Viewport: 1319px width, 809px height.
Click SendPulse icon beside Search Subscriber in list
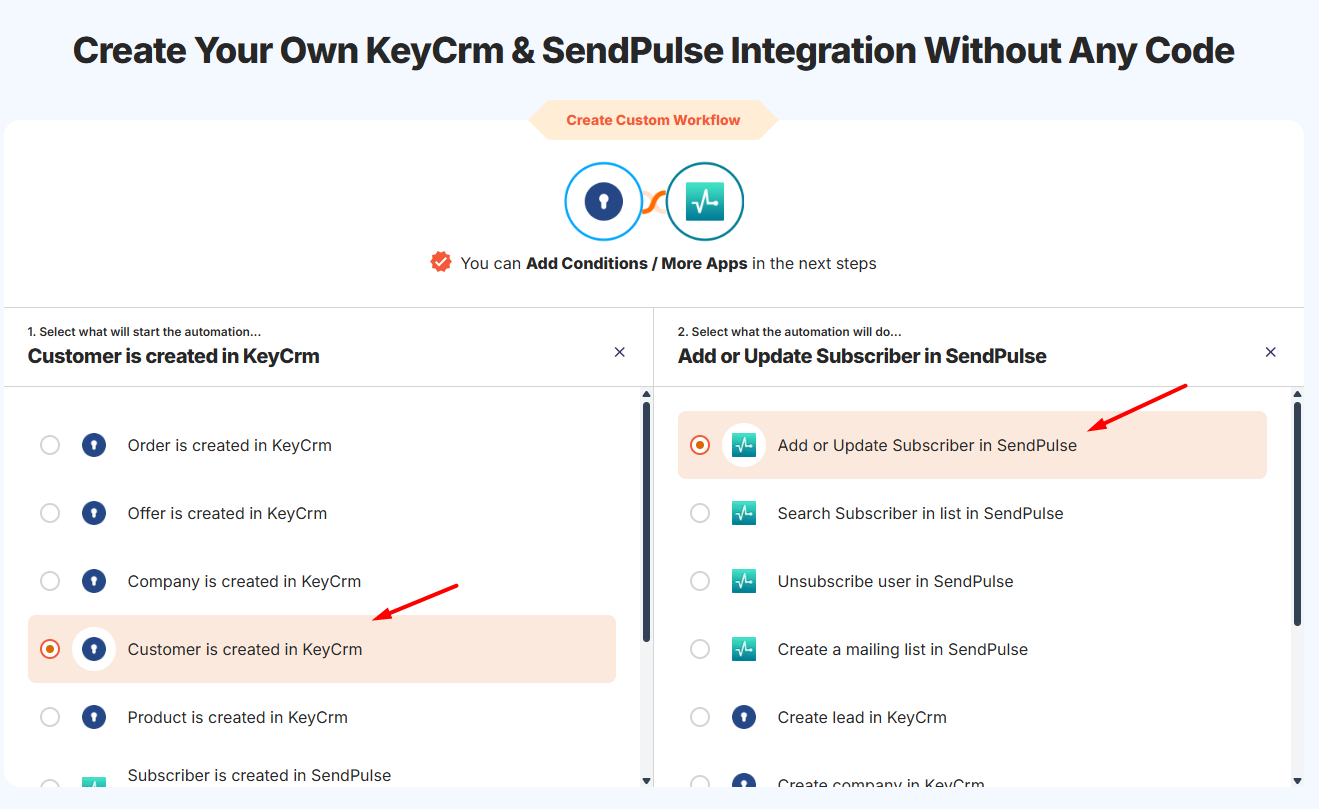click(x=744, y=513)
